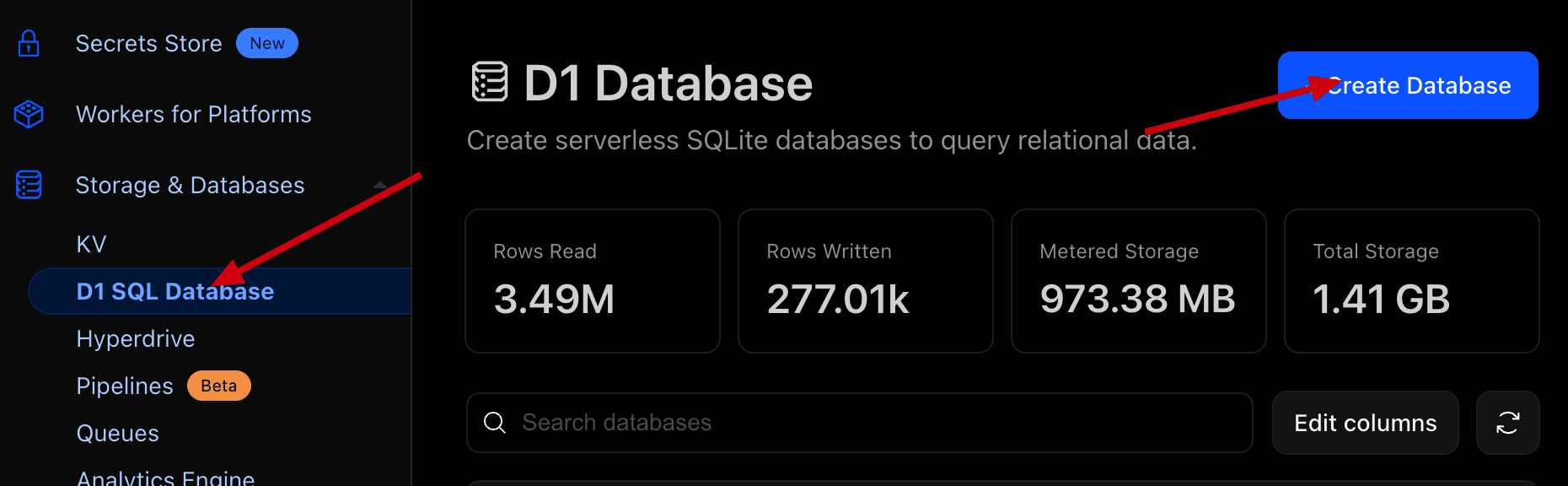Image resolution: width=1568 pixels, height=486 pixels.
Task: Open Queues from the sidebar
Action: coord(117,433)
